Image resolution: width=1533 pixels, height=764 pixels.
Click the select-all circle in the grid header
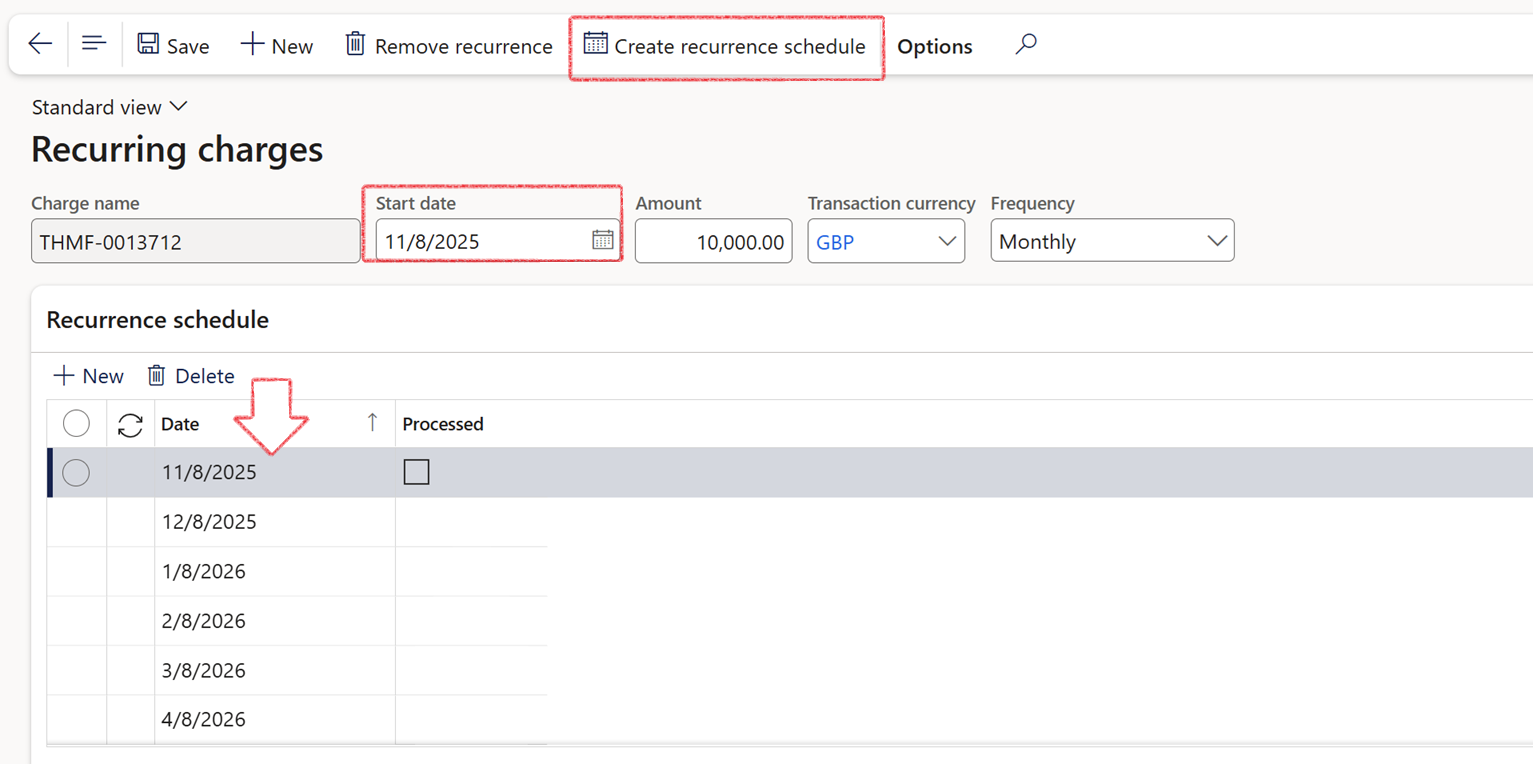click(x=76, y=423)
